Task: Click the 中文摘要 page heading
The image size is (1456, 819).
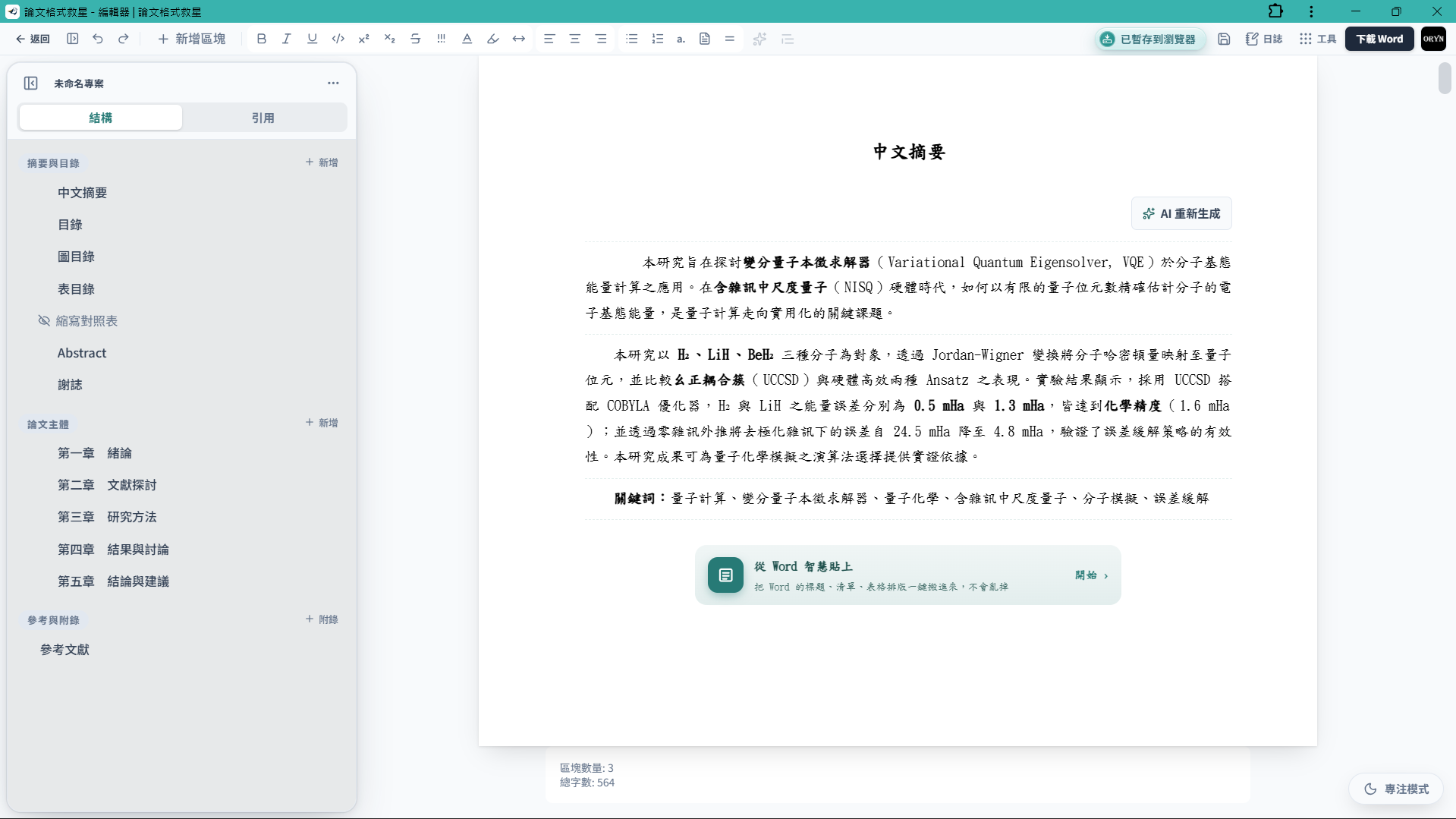Action: [x=909, y=152]
